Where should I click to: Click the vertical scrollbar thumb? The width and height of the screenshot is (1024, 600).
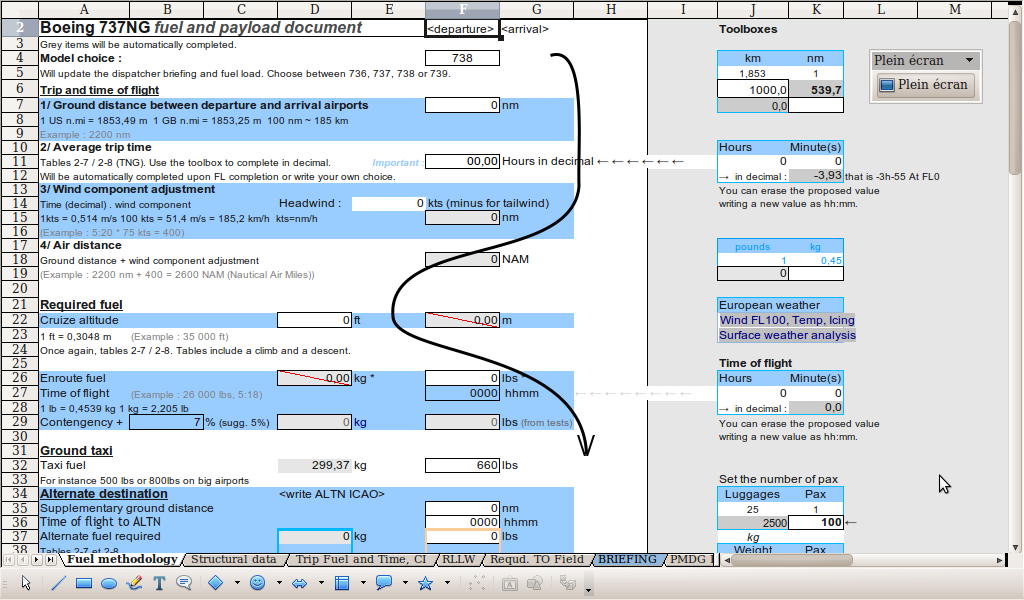click(x=1015, y=99)
